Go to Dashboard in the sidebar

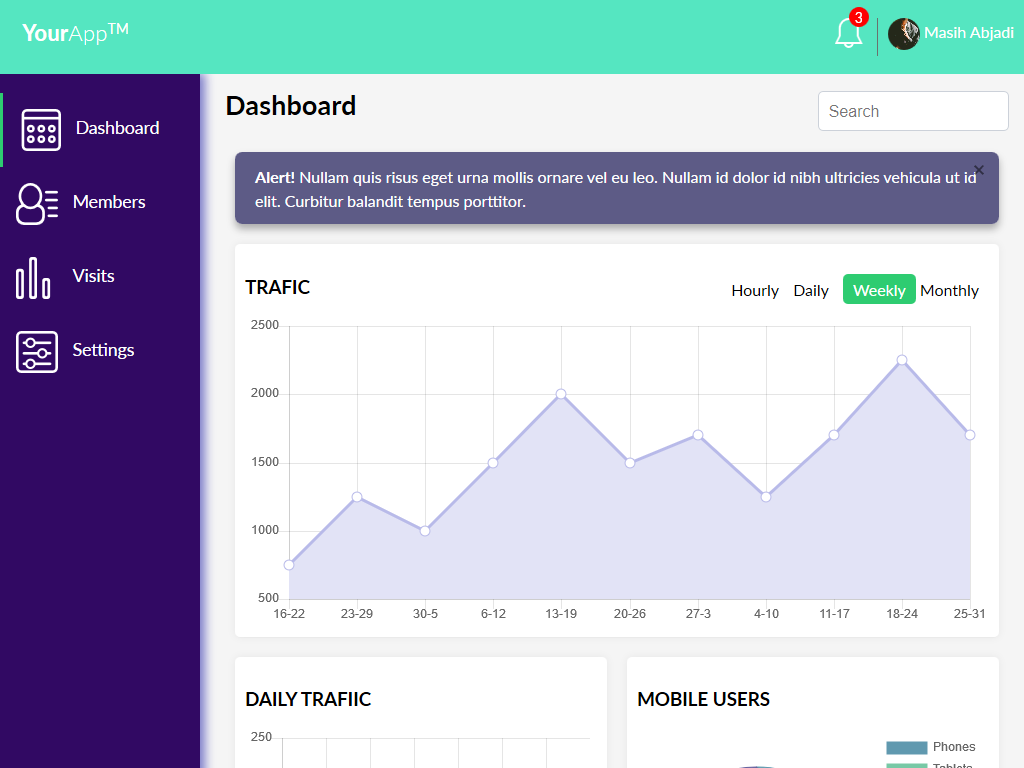118,128
